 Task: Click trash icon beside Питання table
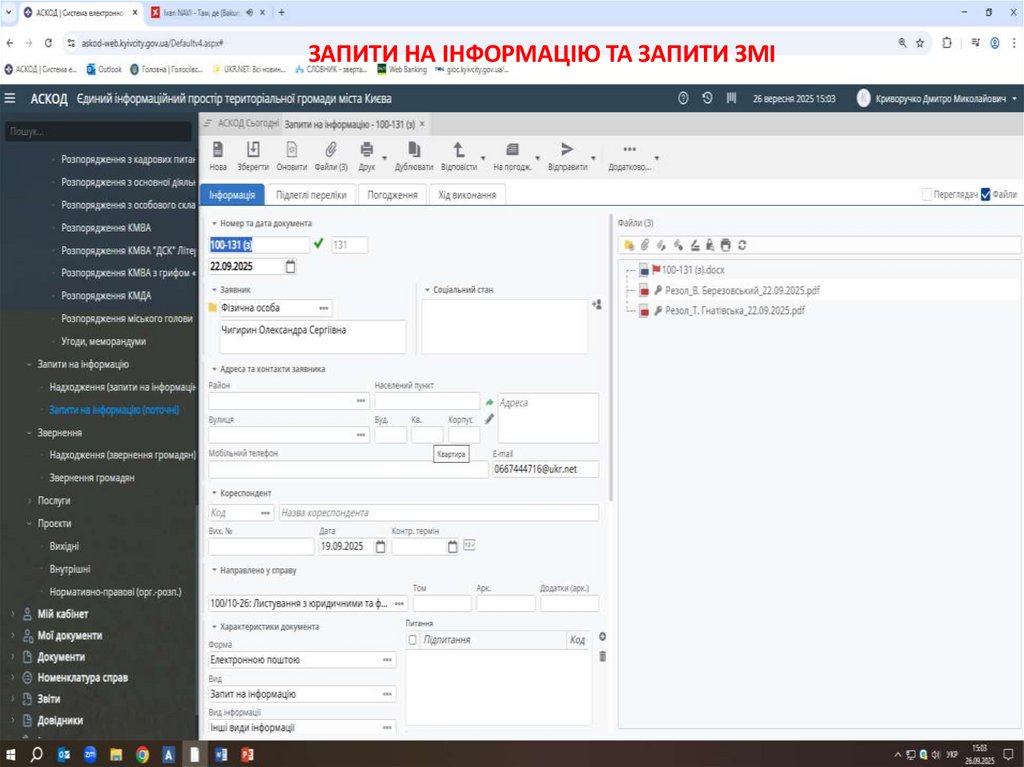pos(602,656)
